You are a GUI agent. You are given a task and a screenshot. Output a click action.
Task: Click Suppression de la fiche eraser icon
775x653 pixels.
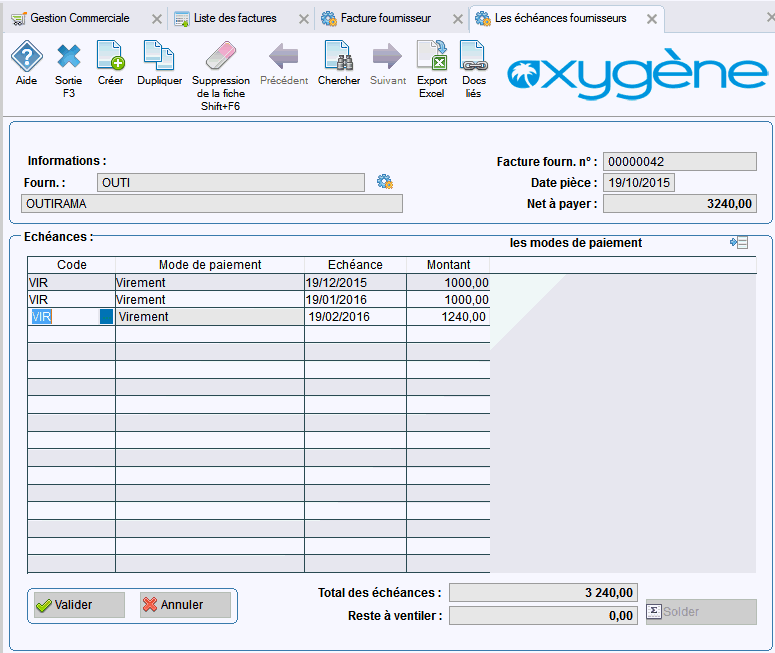point(220,57)
